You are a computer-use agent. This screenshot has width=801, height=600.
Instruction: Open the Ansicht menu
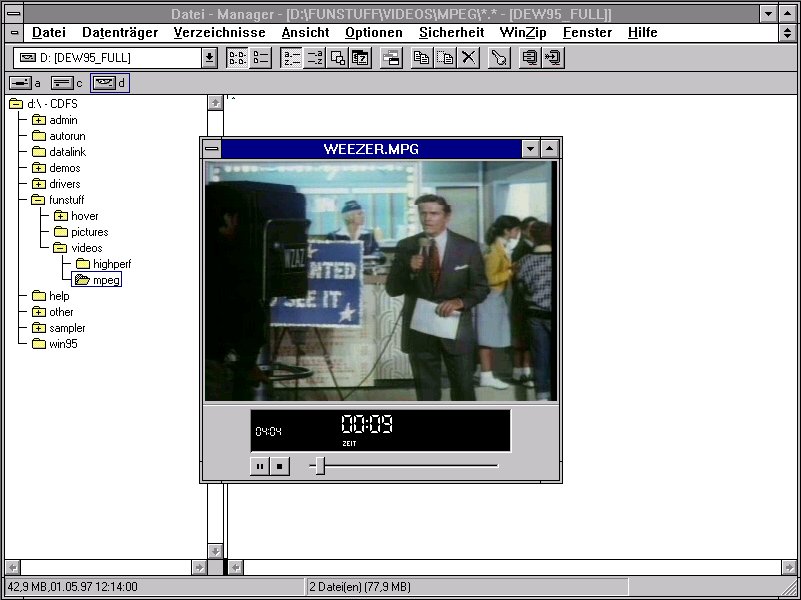(x=305, y=32)
